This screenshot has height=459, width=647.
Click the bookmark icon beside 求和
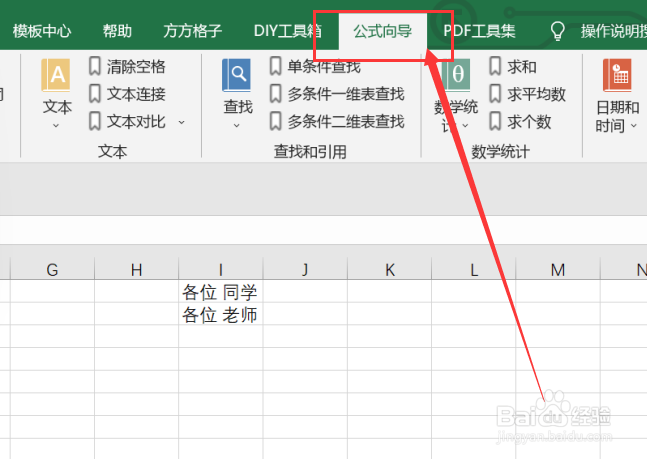(x=495, y=66)
